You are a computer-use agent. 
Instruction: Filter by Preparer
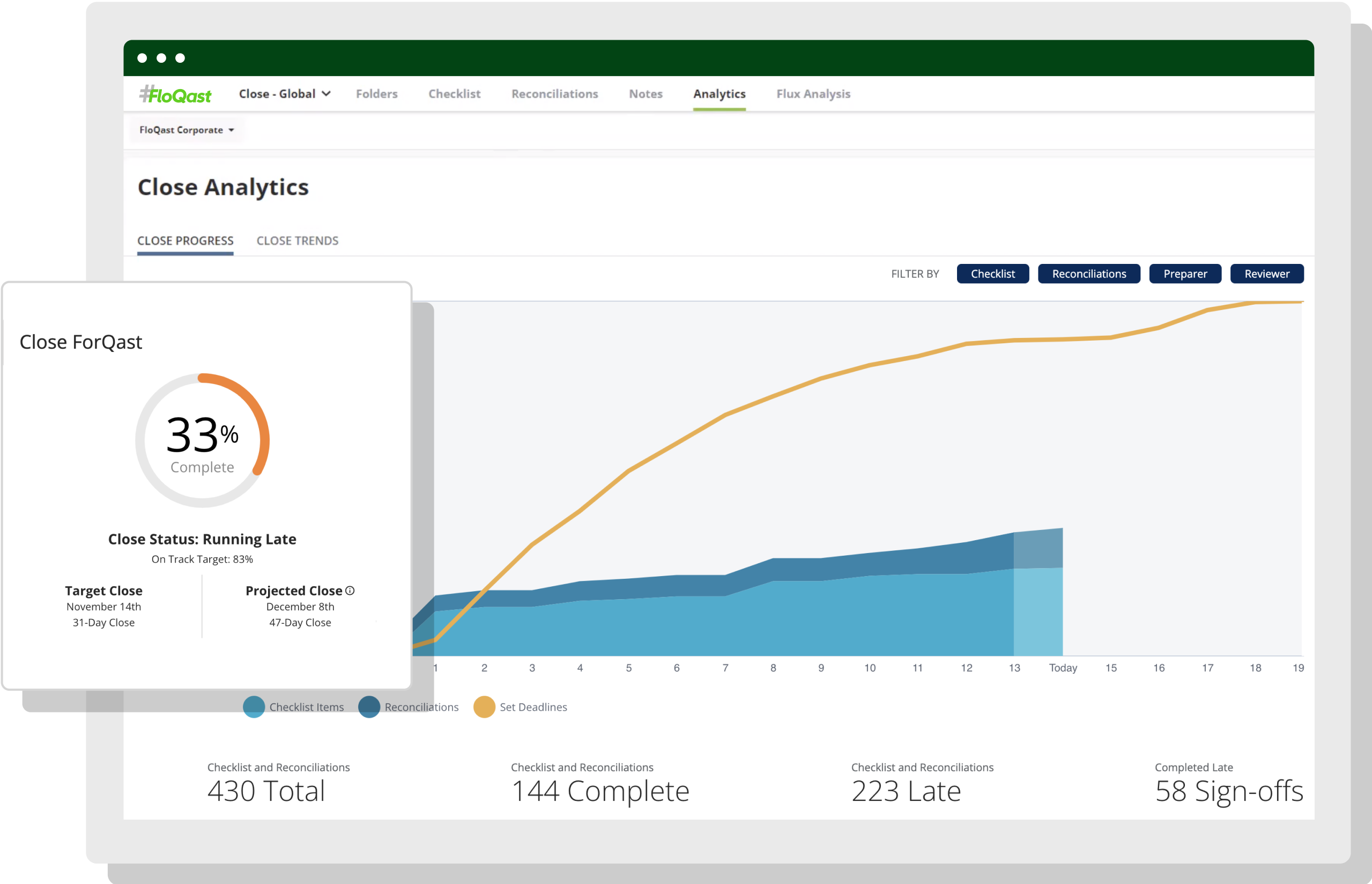(x=1185, y=274)
